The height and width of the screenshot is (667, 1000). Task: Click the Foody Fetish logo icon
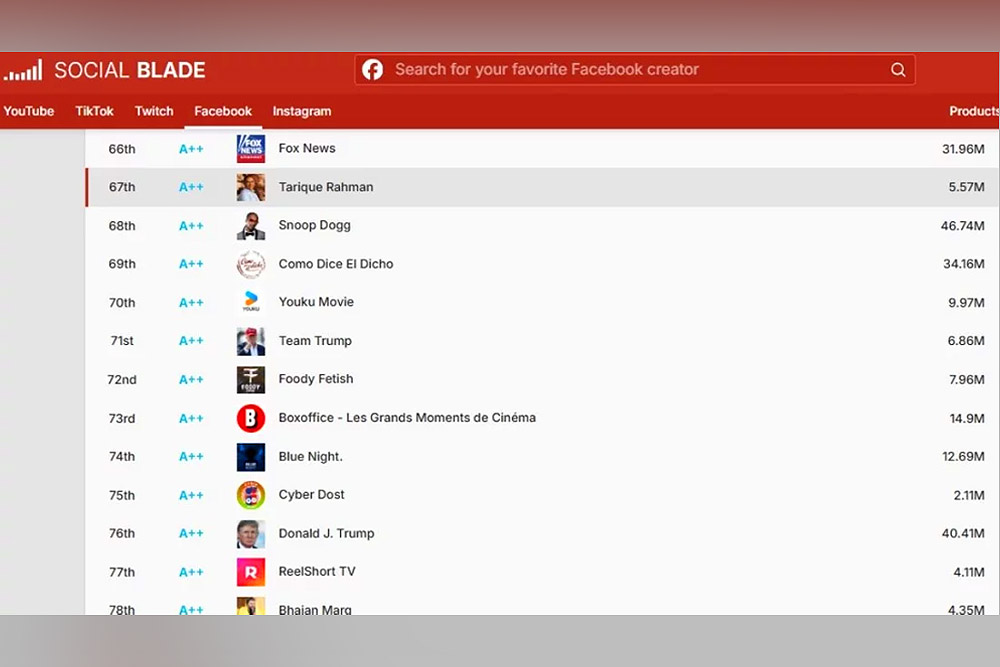pos(251,380)
